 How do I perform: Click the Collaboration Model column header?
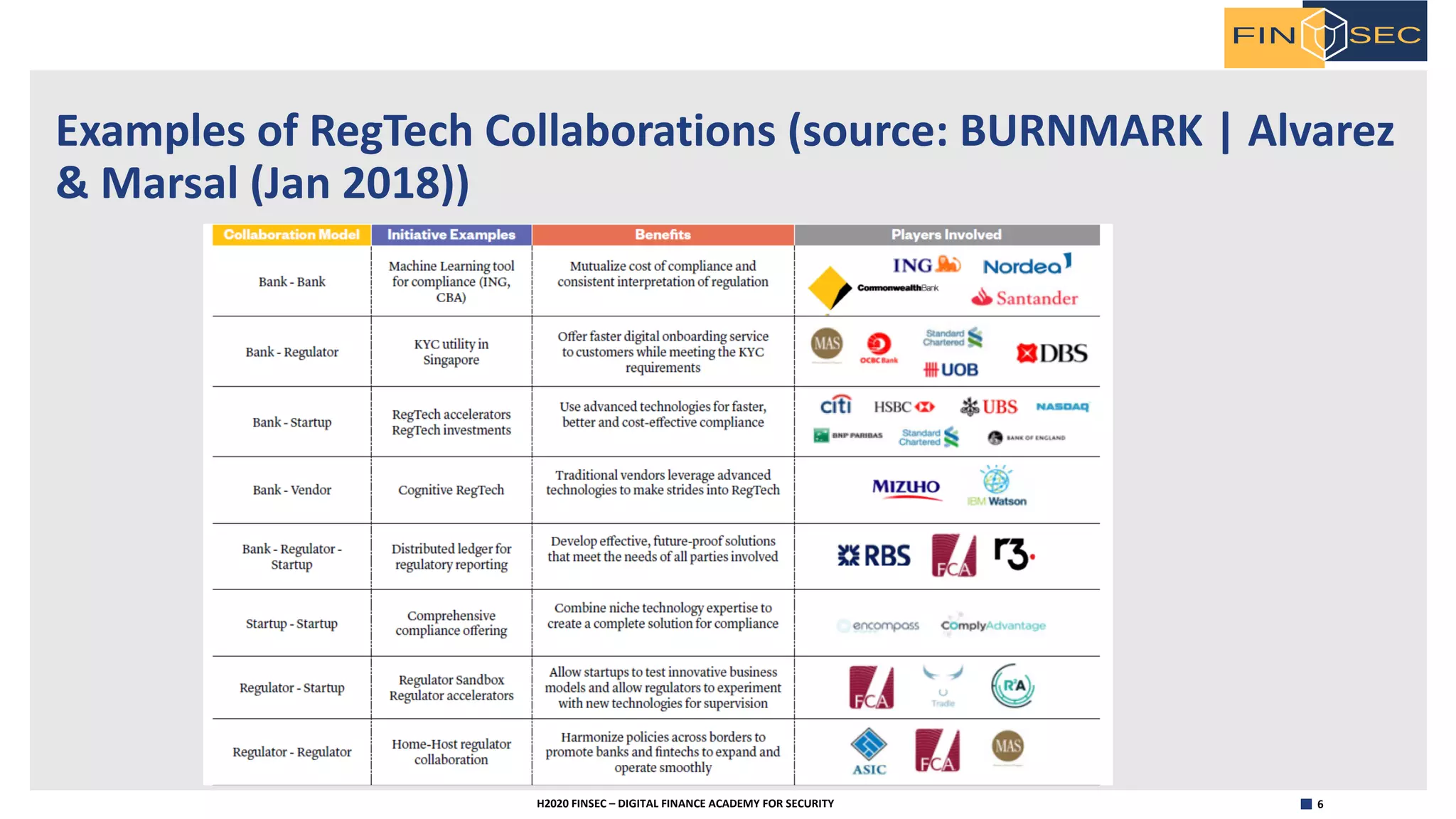tap(291, 235)
